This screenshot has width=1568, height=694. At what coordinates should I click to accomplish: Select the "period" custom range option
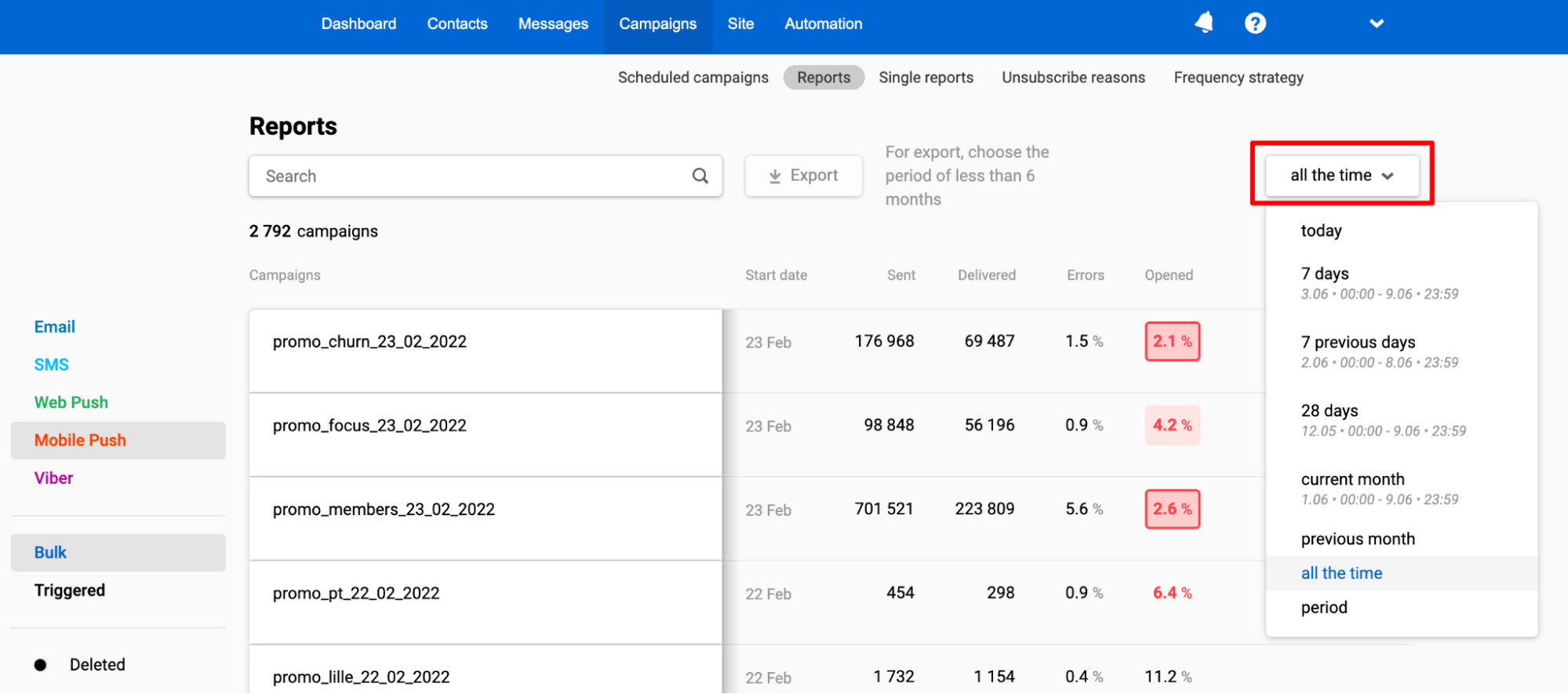pyautogui.click(x=1324, y=608)
